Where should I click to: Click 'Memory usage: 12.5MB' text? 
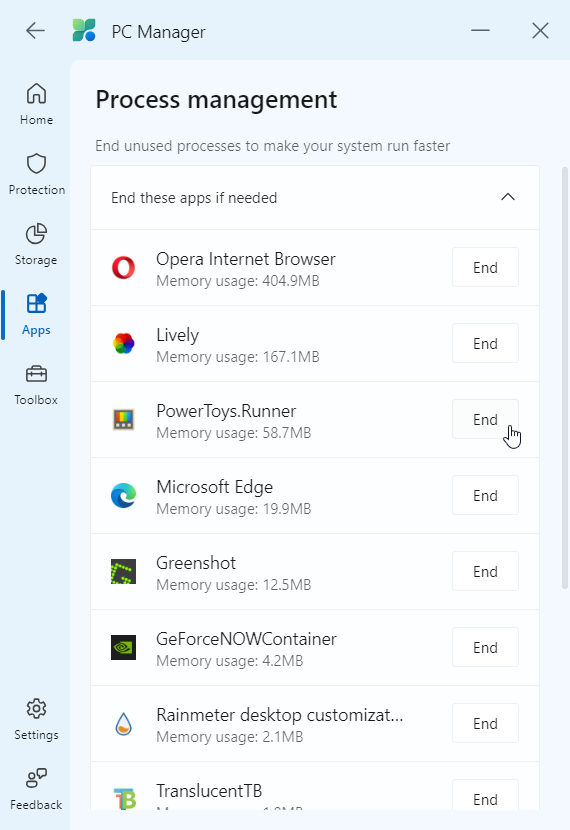pos(233,585)
